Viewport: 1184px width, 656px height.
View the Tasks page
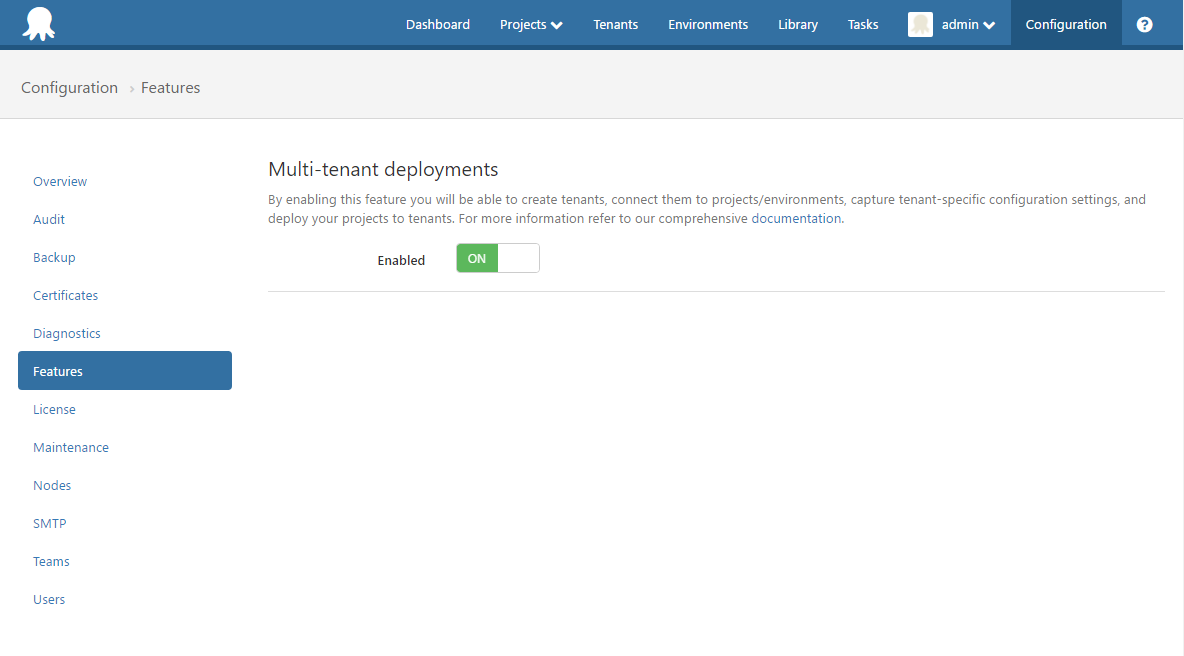(x=862, y=24)
